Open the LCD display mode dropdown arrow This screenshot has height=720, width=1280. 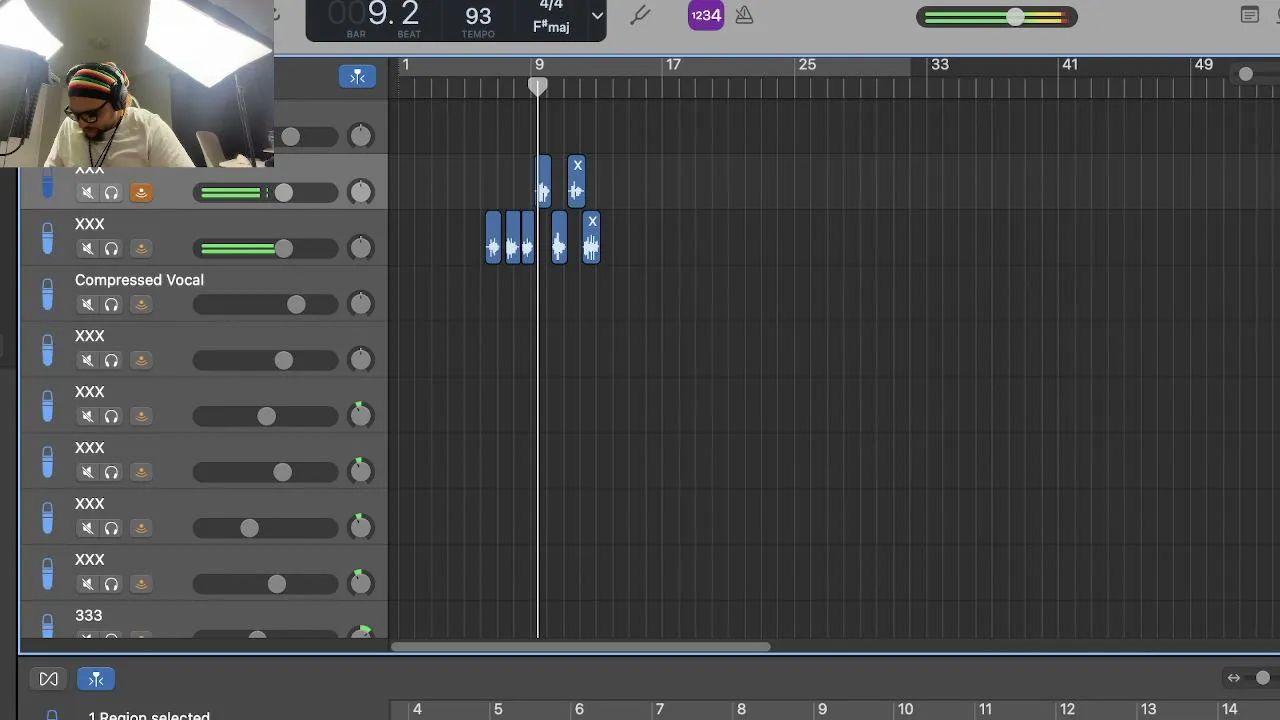click(x=597, y=16)
